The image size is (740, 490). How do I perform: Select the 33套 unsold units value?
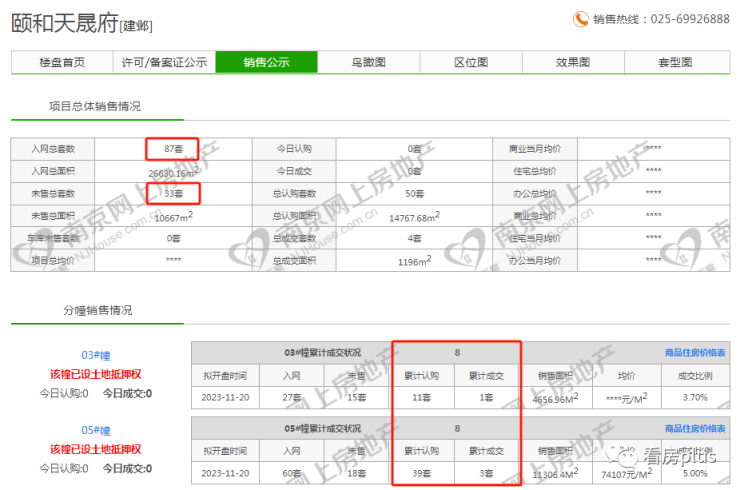[x=173, y=194]
